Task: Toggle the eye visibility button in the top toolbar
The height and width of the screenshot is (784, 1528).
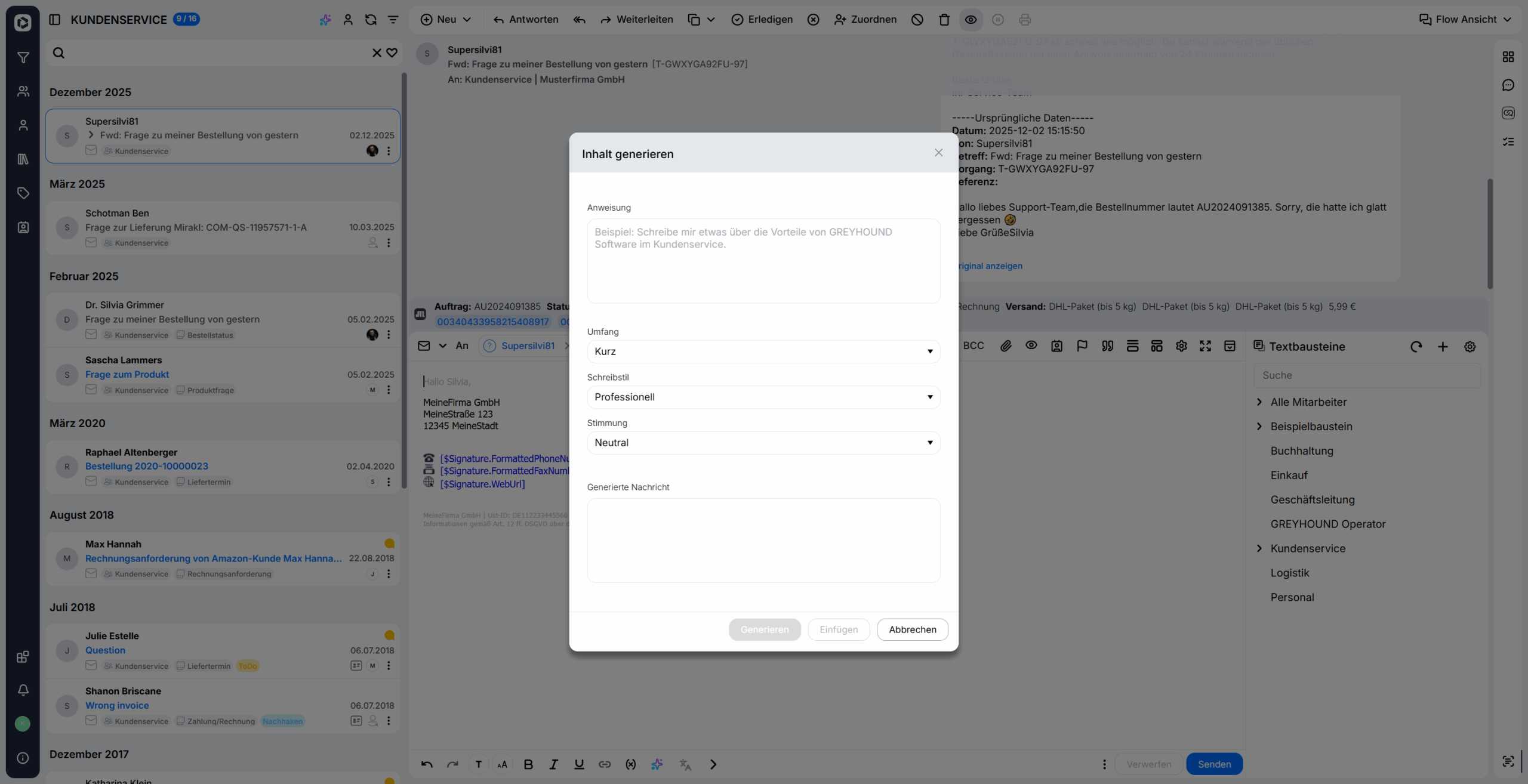Action: [971, 20]
